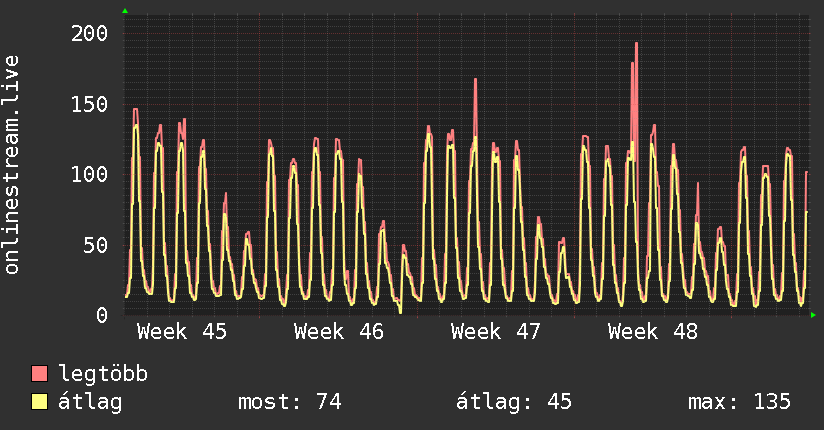The height and width of the screenshot is (430, 824).
Task: Click the 'átlag: 45' statistic value
Action: (513, 403)
